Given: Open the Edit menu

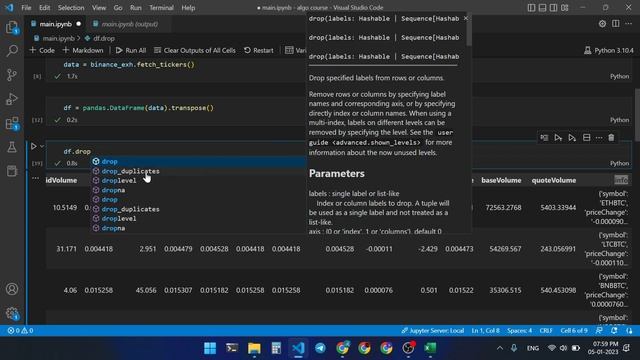Looking at the screenshot, I should 44,8.
